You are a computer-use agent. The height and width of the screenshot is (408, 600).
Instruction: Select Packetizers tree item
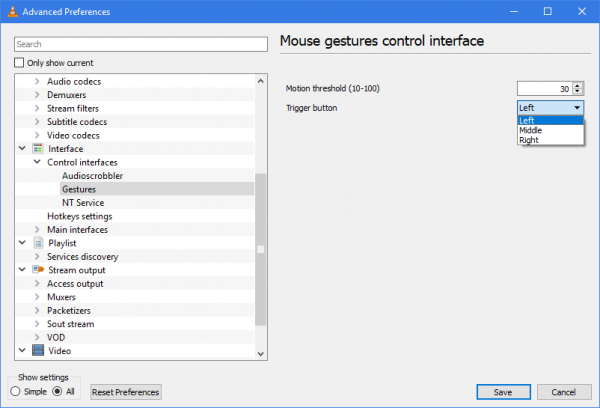(69, 310)
